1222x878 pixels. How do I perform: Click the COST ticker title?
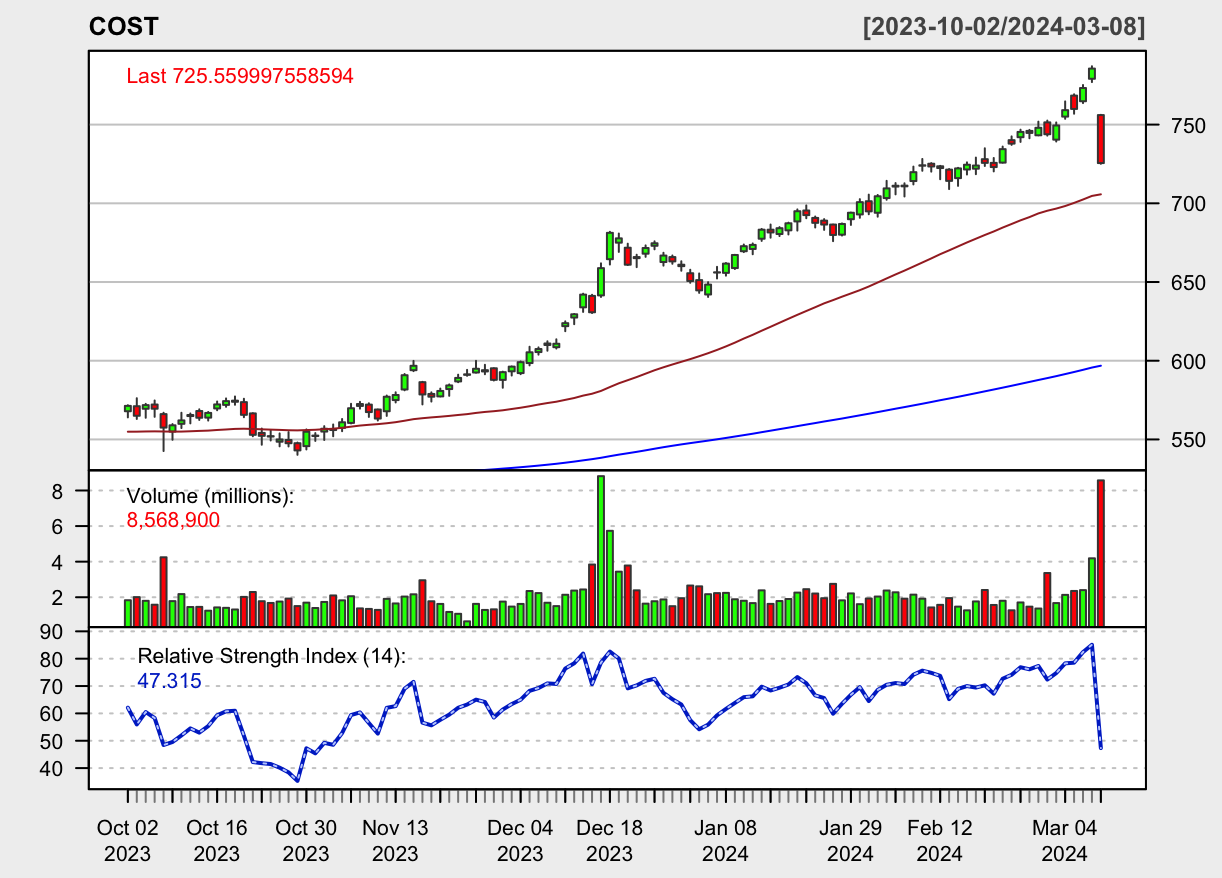tap(124, 27)
